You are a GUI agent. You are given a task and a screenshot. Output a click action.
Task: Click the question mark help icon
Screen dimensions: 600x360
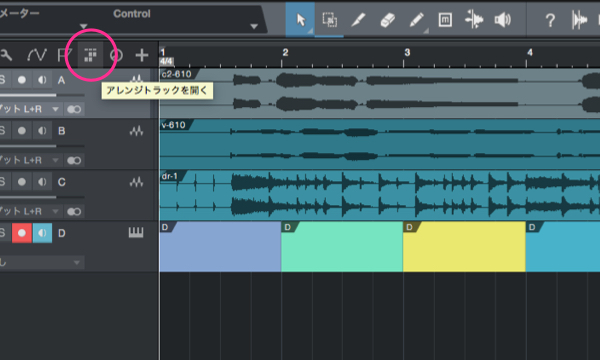click(x=550, y=20)
